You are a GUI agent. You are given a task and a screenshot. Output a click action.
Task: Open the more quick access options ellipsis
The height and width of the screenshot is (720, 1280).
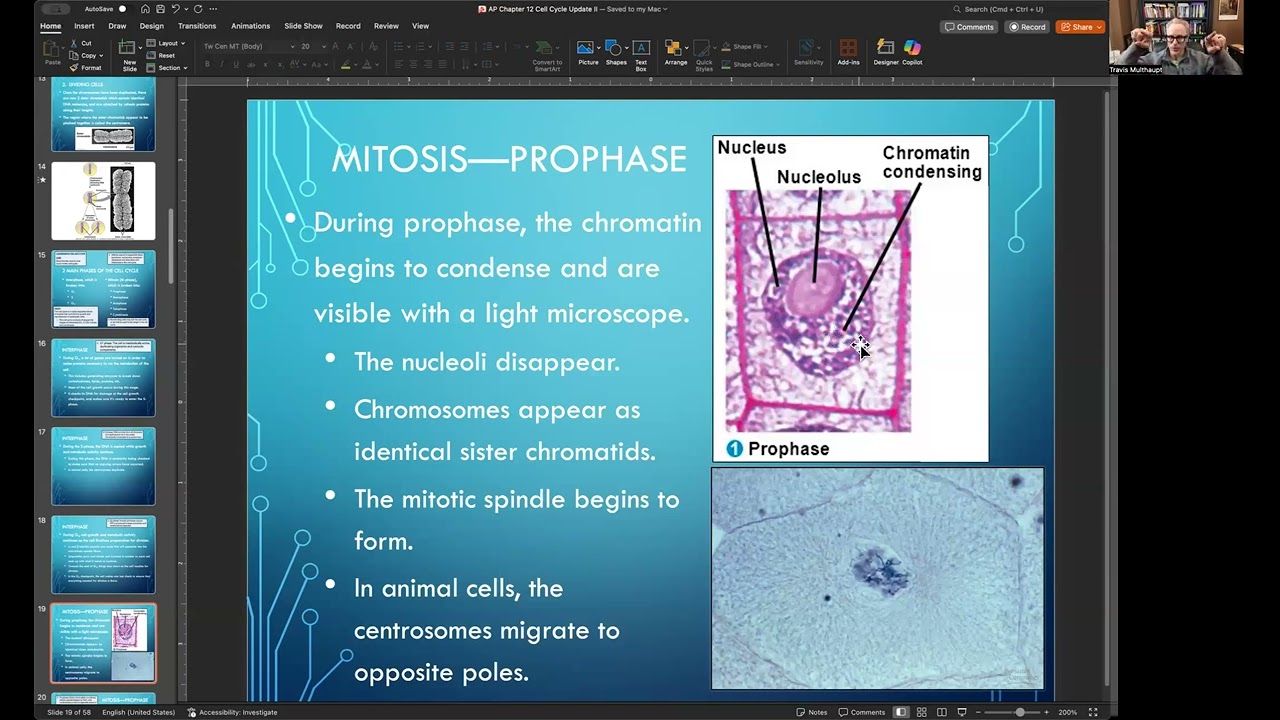[213, 9]
